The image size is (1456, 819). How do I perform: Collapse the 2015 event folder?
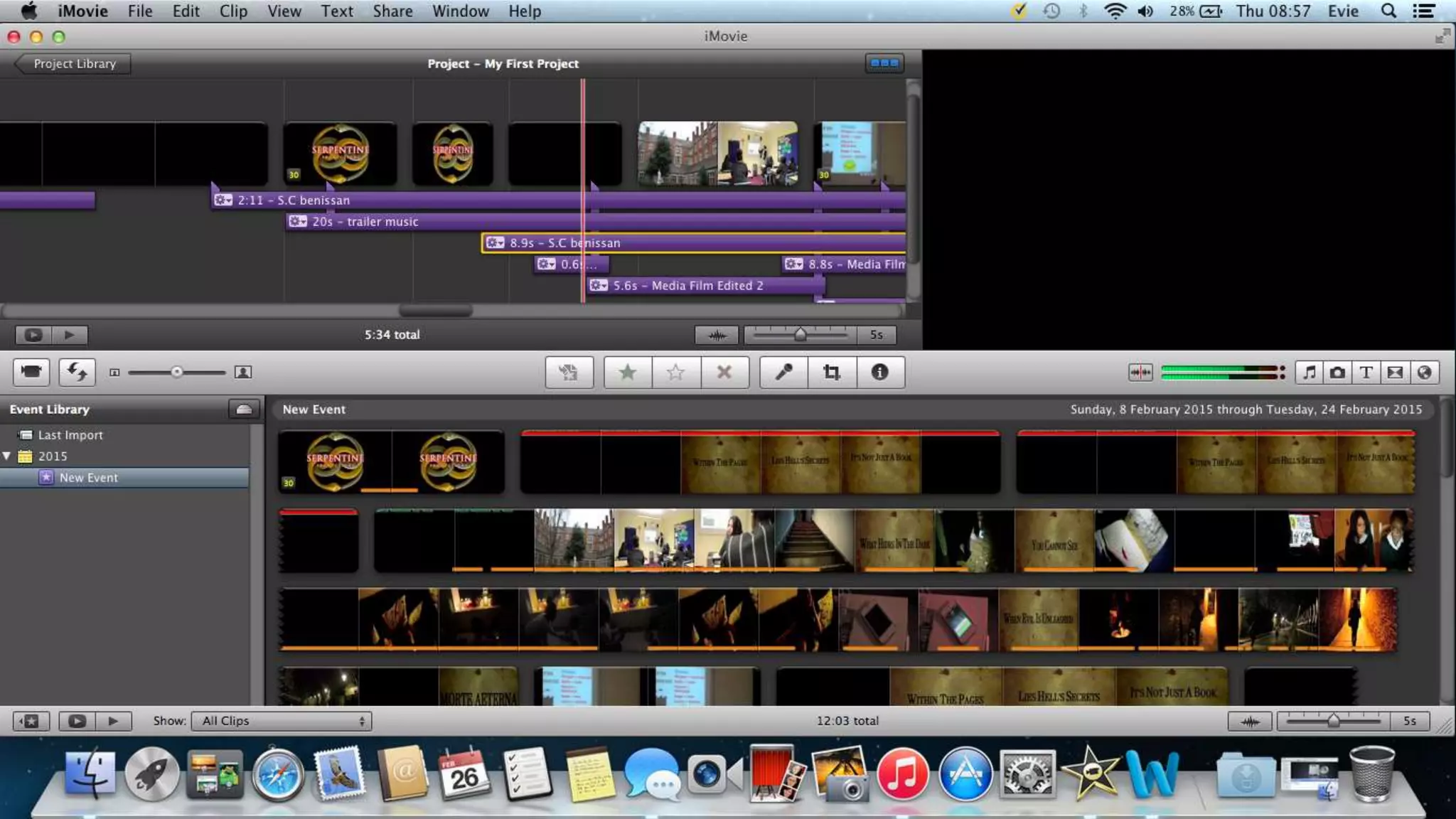point(7,456)
